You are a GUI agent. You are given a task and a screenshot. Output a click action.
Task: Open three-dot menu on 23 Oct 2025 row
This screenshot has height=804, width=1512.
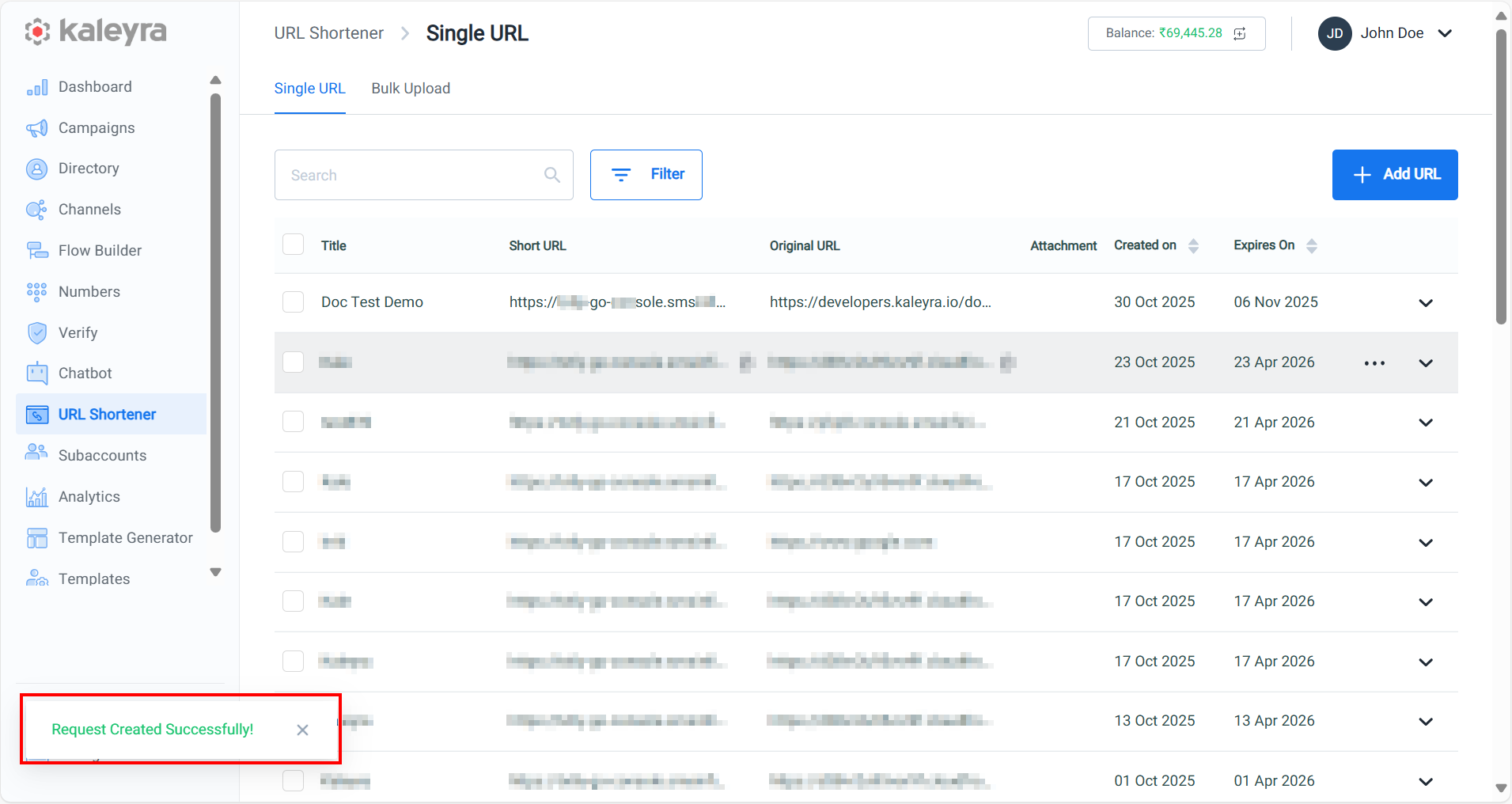tap(1374, 363)
